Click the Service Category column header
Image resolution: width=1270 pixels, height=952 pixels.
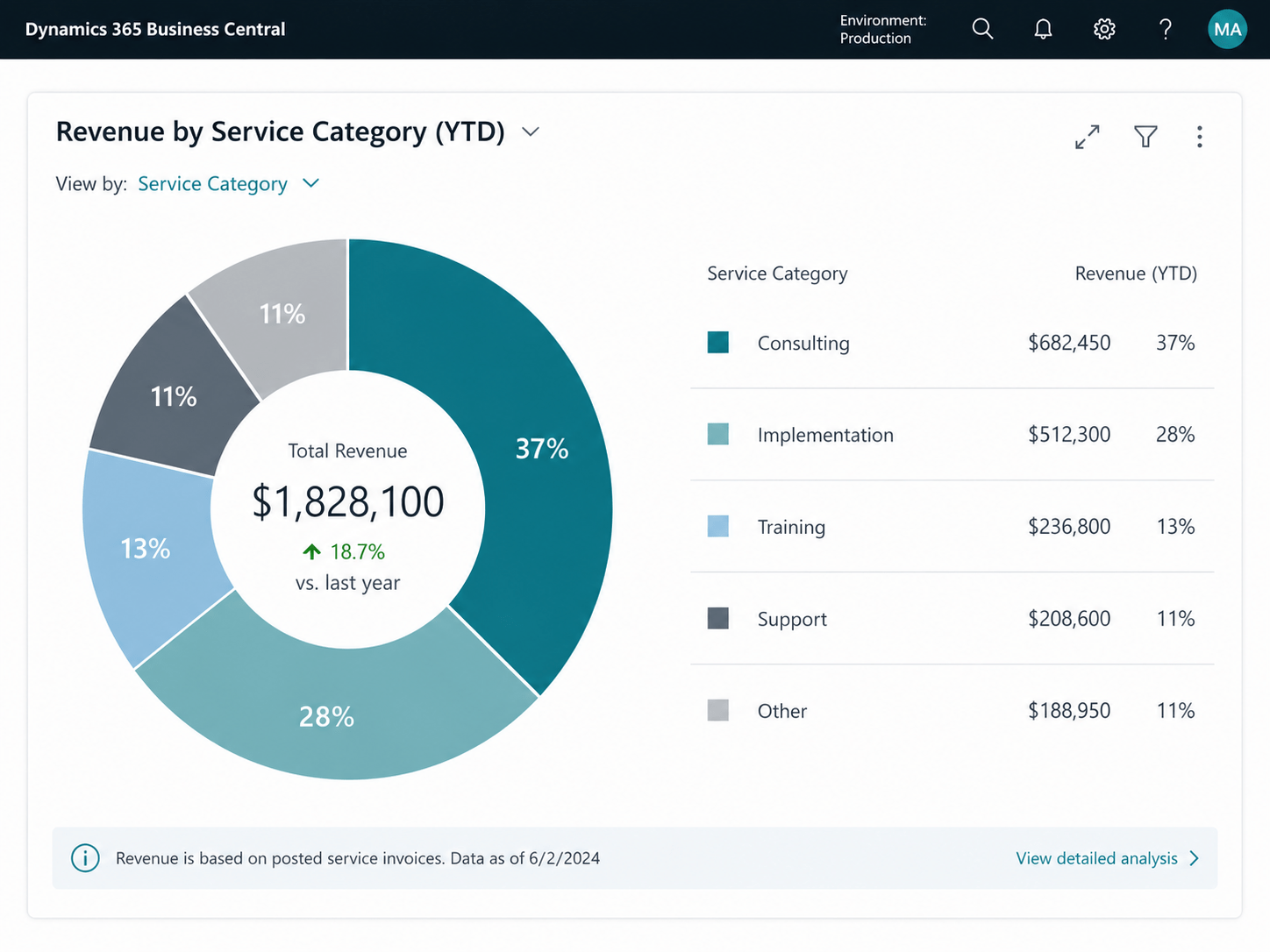coord(777,274)
